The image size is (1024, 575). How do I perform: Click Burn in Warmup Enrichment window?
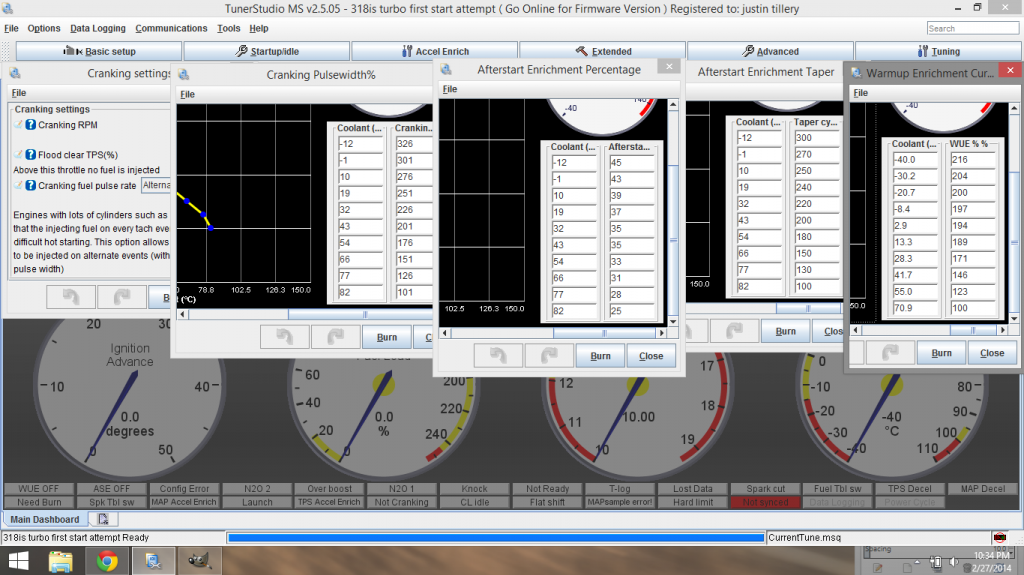pos(942,353)
